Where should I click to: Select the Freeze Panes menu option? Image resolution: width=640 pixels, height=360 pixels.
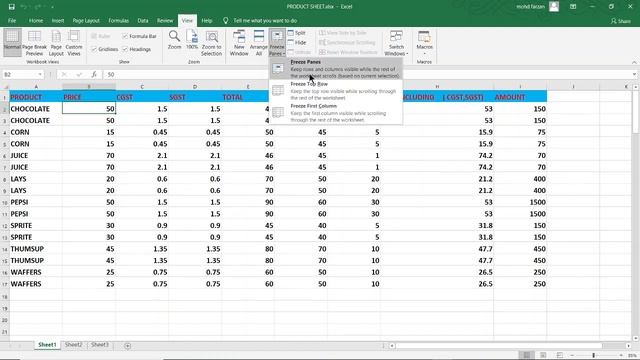pos(336,69)
